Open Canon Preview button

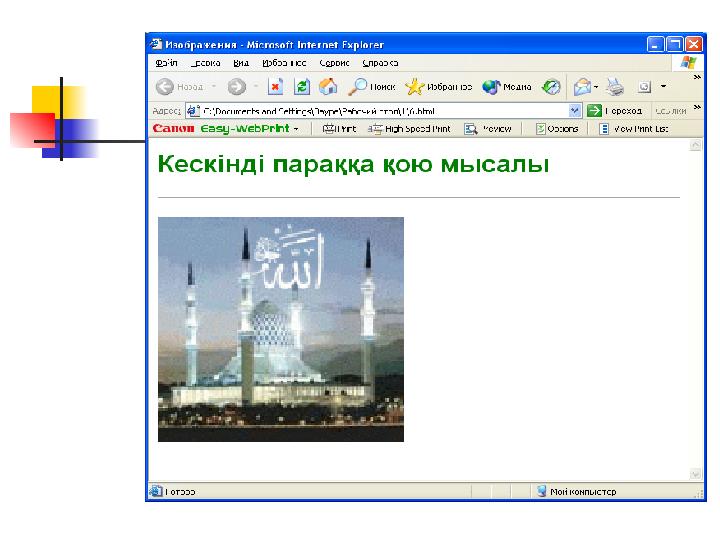[488, 129]
